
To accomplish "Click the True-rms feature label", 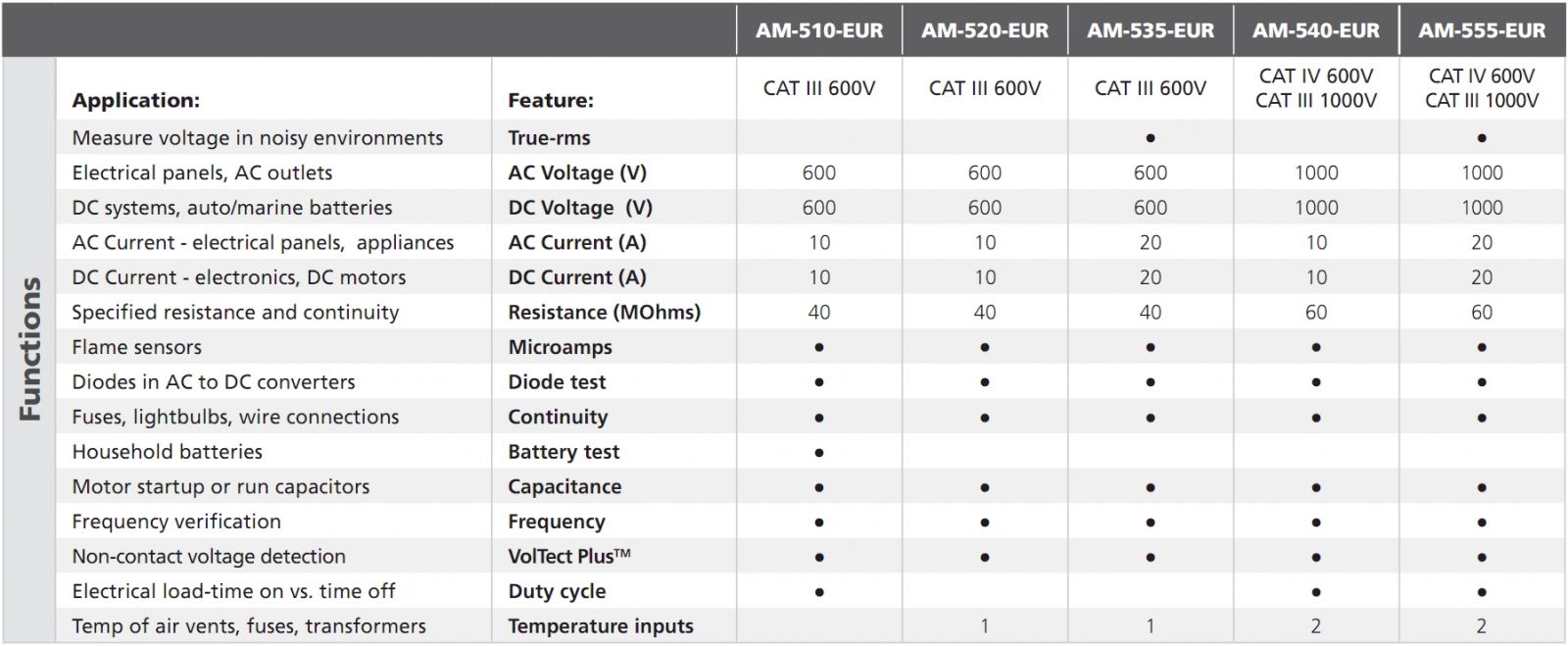I will (x=549, y=138).
